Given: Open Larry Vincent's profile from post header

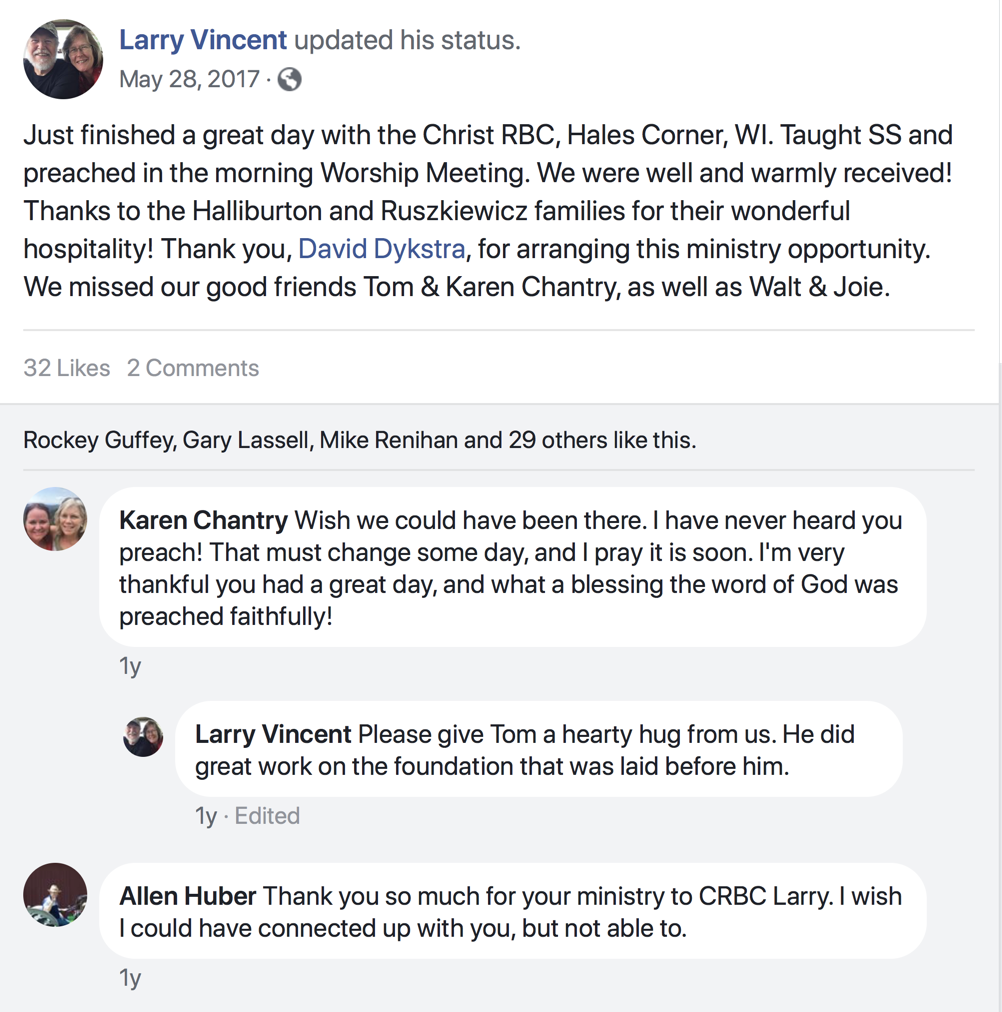Looking at the screenshot, I should (x=203, y=40).
